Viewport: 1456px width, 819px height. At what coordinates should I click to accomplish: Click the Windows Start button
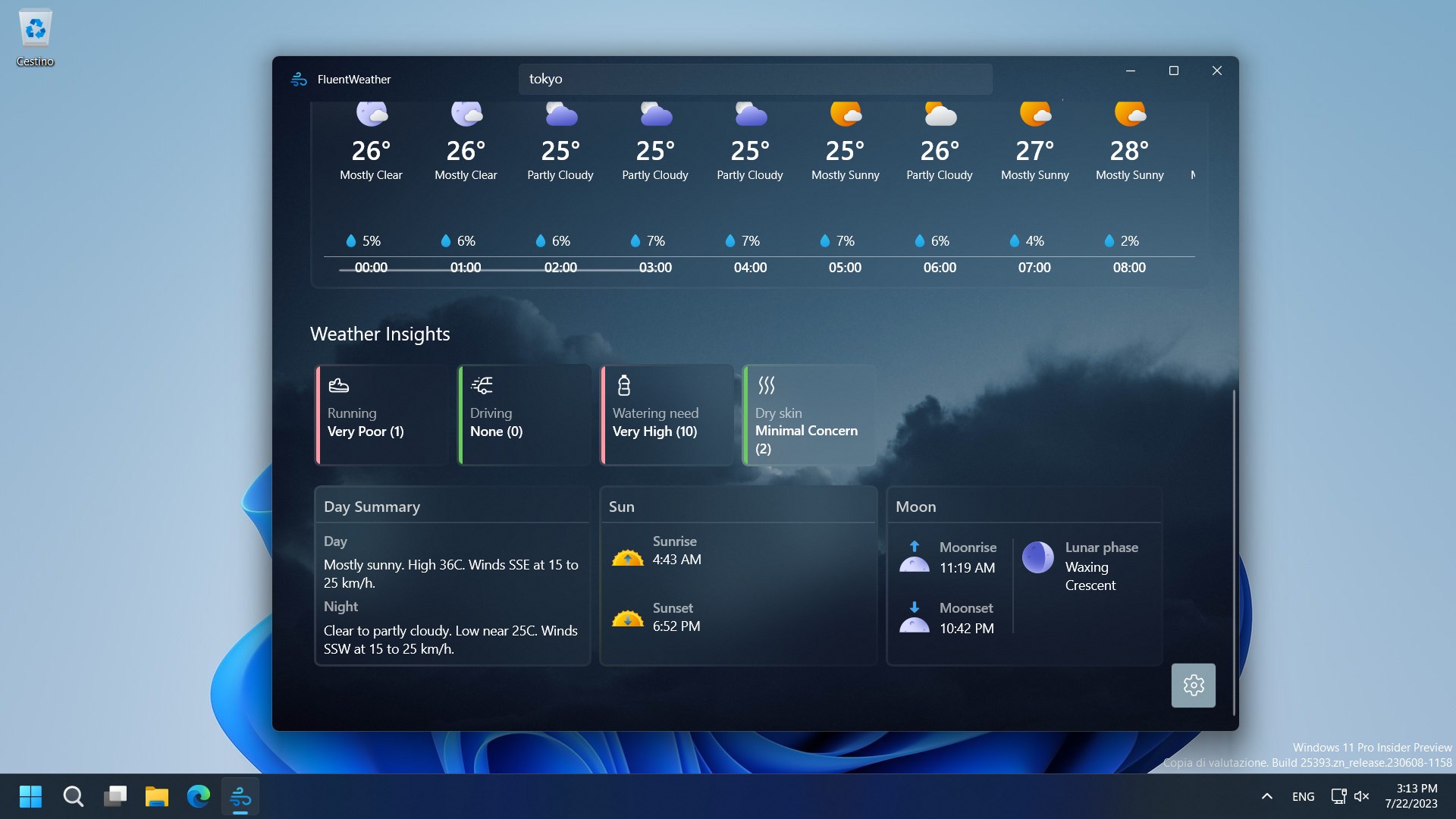30,796
